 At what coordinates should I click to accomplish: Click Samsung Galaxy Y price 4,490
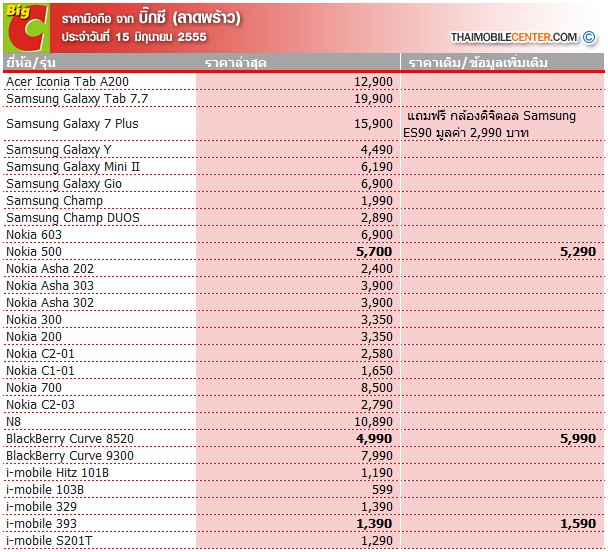(x=377, y=150)
